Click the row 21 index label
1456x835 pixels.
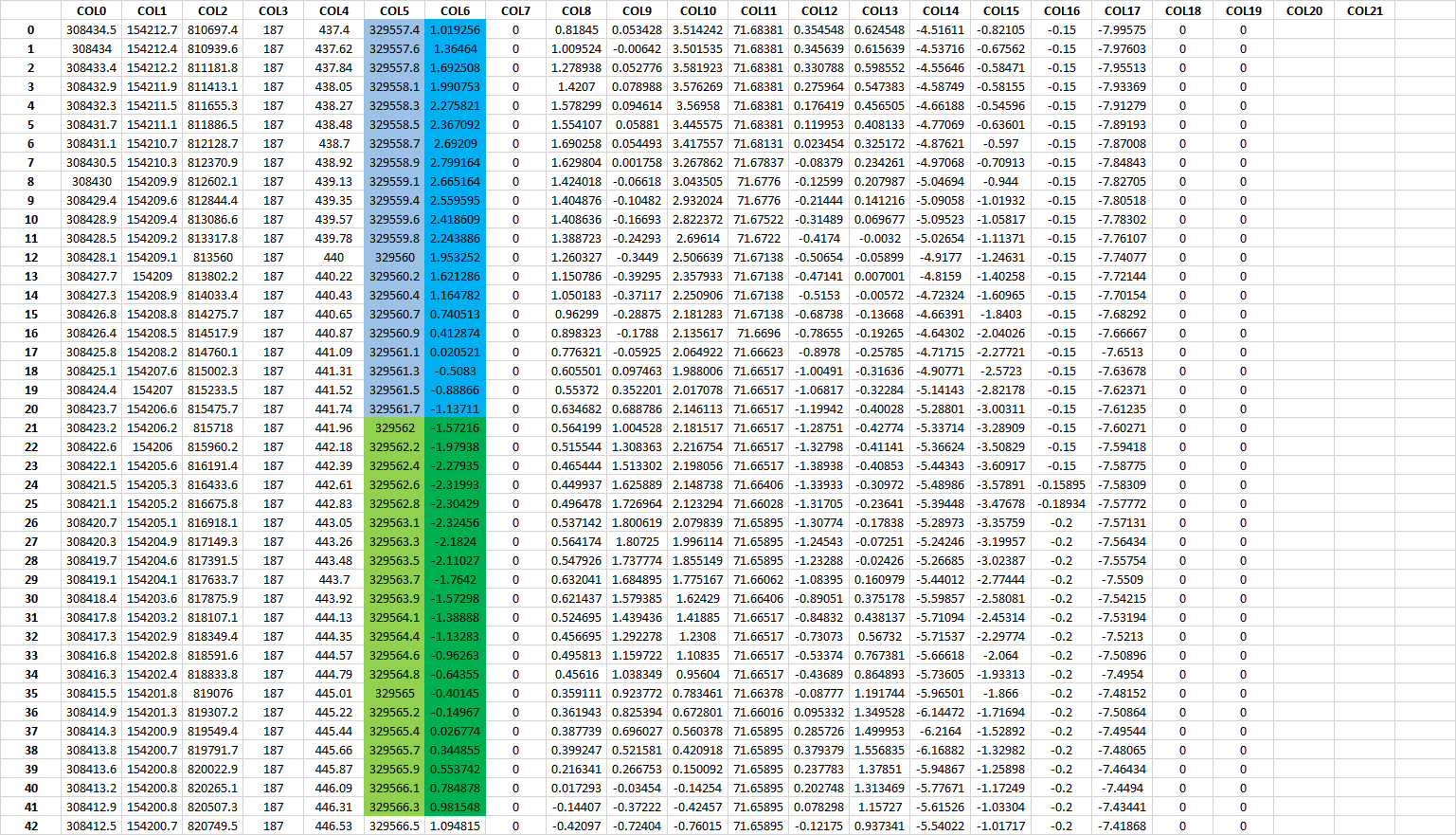31,427
